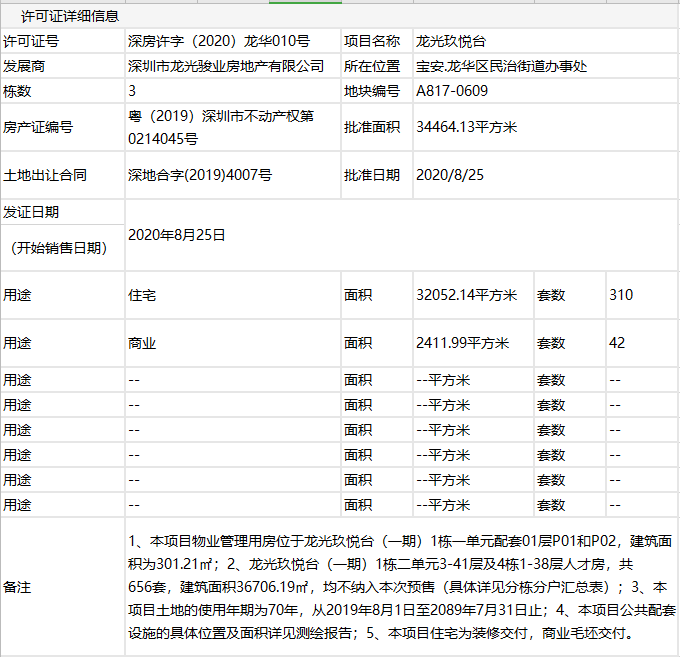
Task: Click the unit count 310
Action: tap(621, 295)
